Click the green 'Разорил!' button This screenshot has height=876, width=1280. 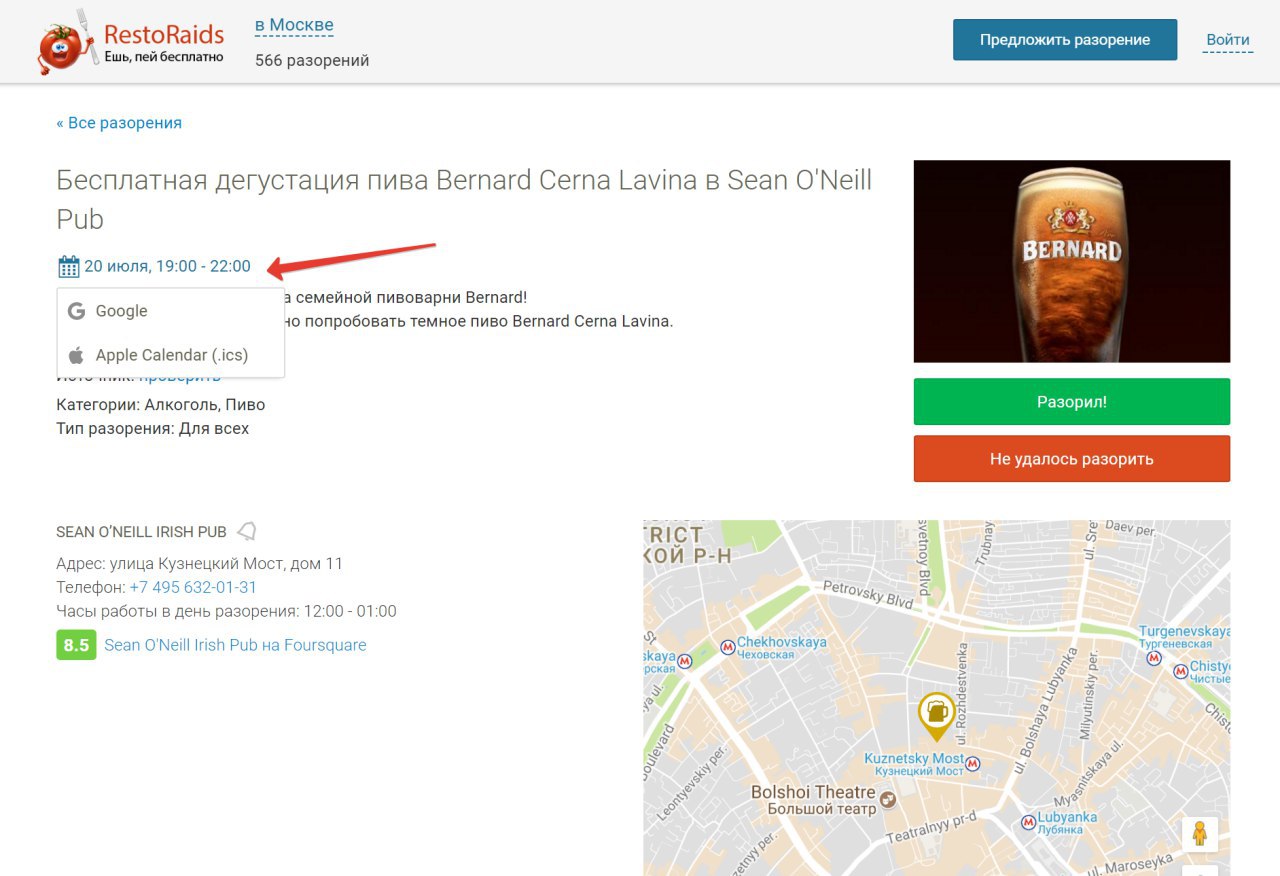point(1072,402)
